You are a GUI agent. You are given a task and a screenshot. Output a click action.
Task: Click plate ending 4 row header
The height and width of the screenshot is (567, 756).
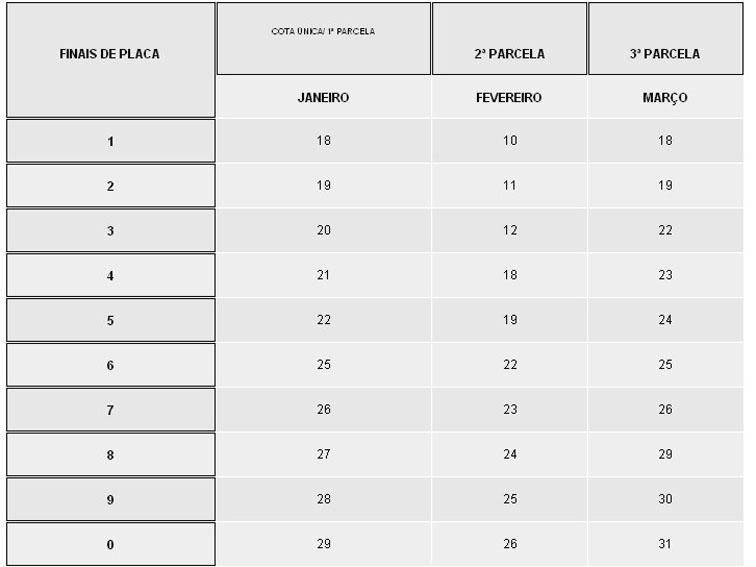coord(110,275)
